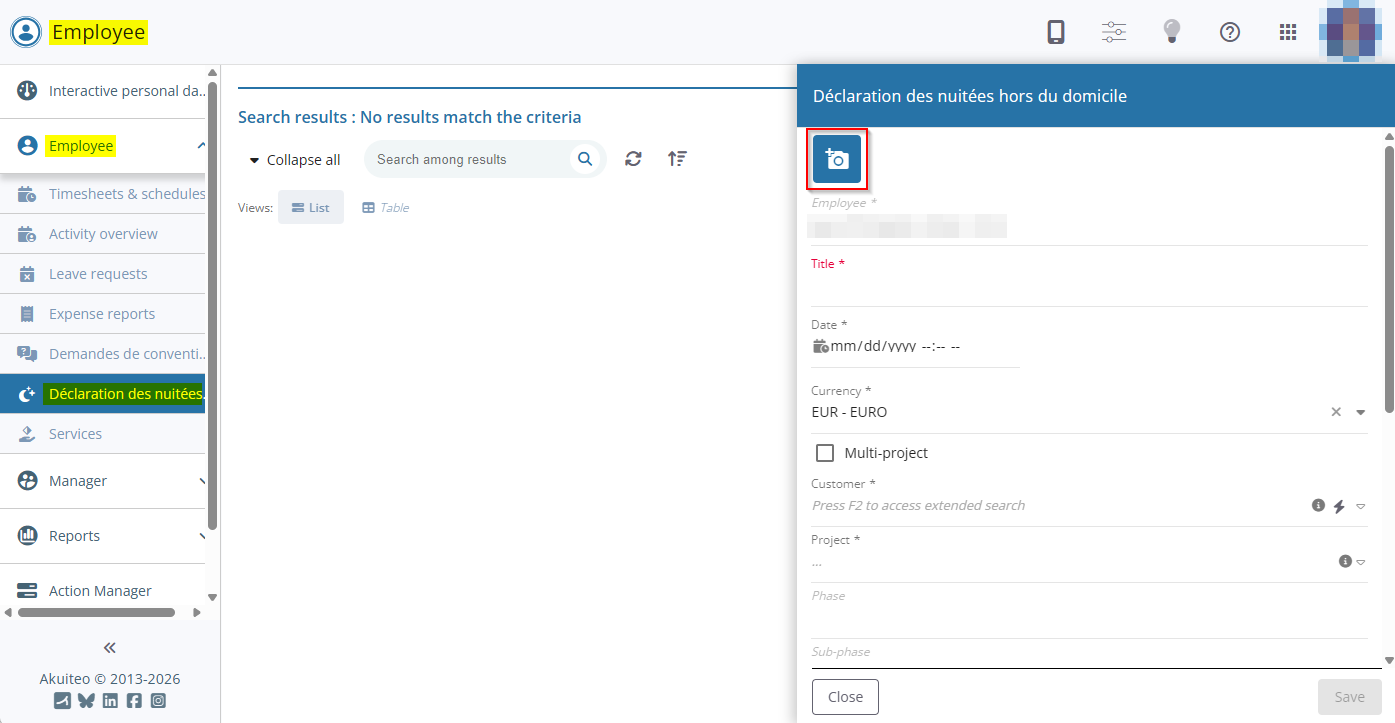Open Expense reports menu item
The width and height of the screenshot is (1395, 723).
click(x=102, y=314)
